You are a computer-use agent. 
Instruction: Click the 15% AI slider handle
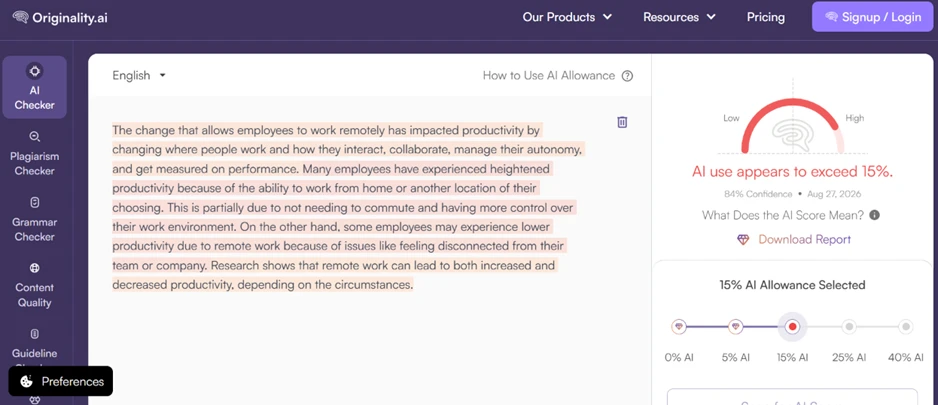[x=793, y=327]
